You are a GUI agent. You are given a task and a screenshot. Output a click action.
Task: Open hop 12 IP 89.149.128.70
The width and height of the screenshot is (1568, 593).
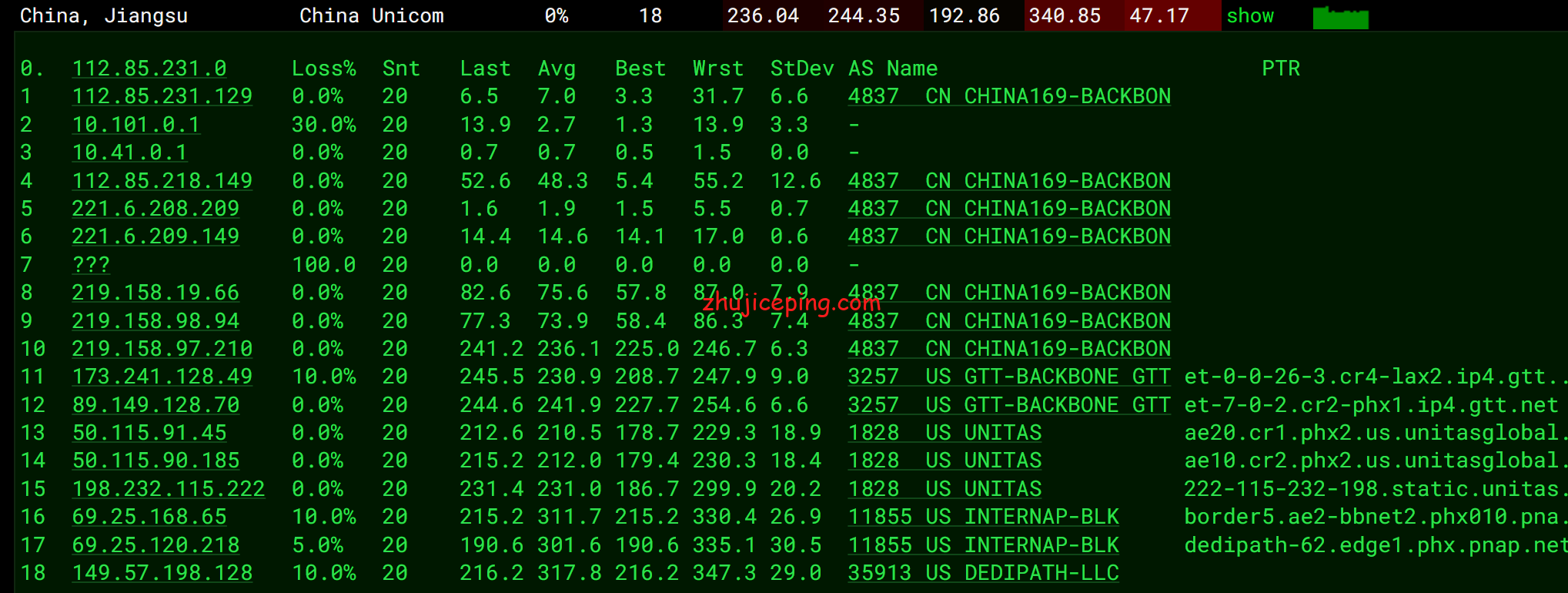tap(155, 405)
